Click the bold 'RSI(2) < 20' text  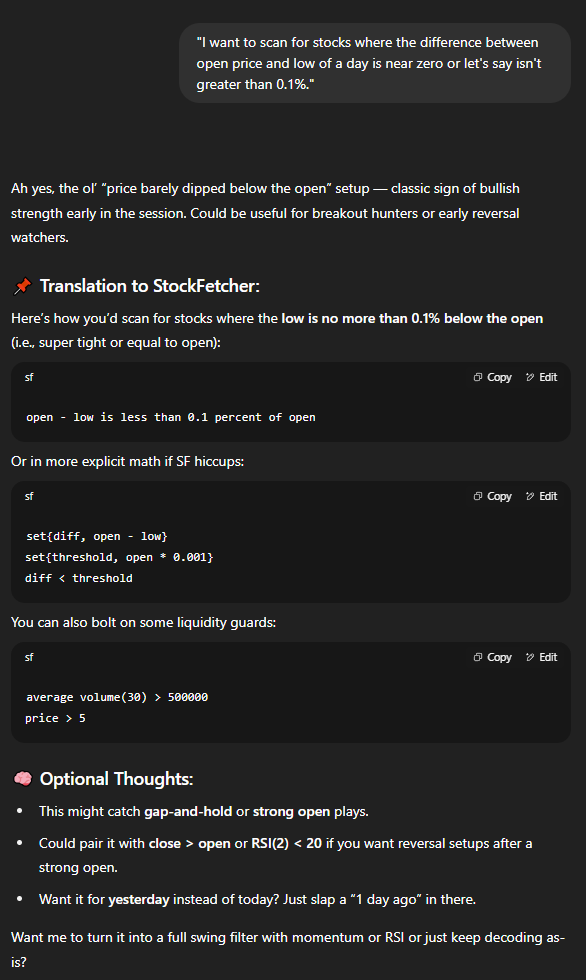(x=287, y=844)
